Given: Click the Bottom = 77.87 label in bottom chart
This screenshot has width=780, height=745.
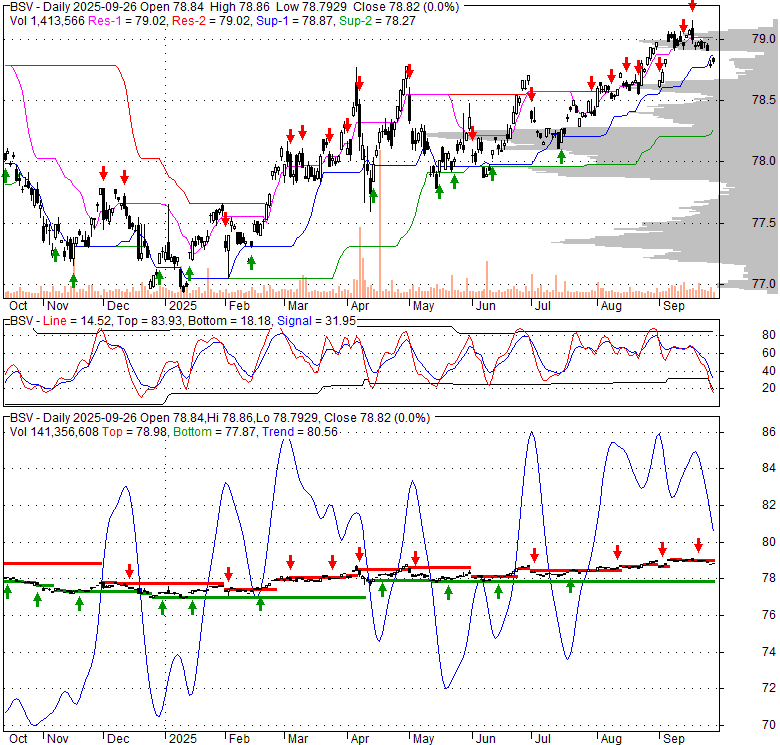Looking at the screenshot, I should tap(214, 432).
